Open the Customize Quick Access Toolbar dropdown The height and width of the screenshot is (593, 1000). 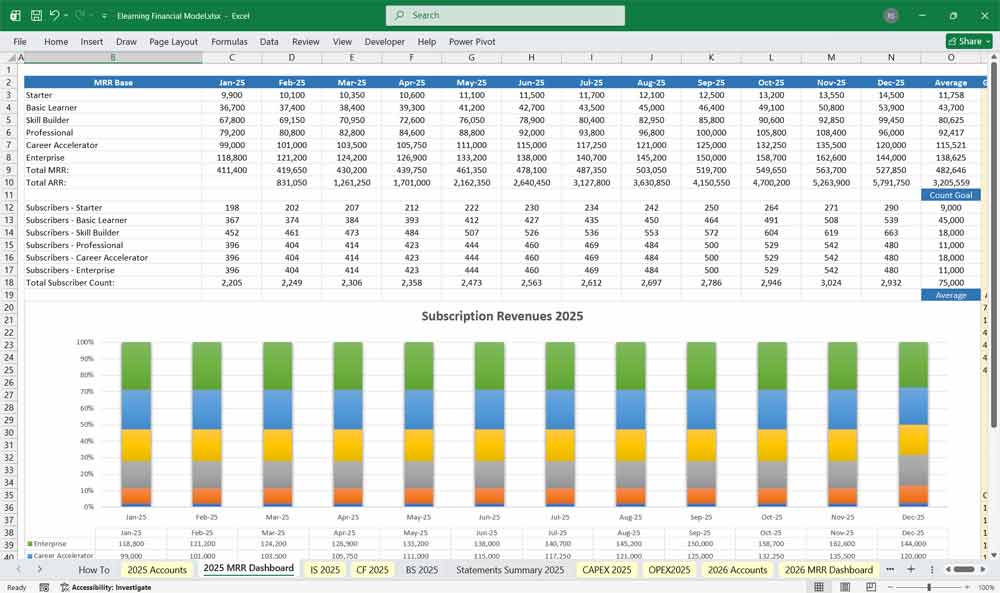tap(104, 15)
